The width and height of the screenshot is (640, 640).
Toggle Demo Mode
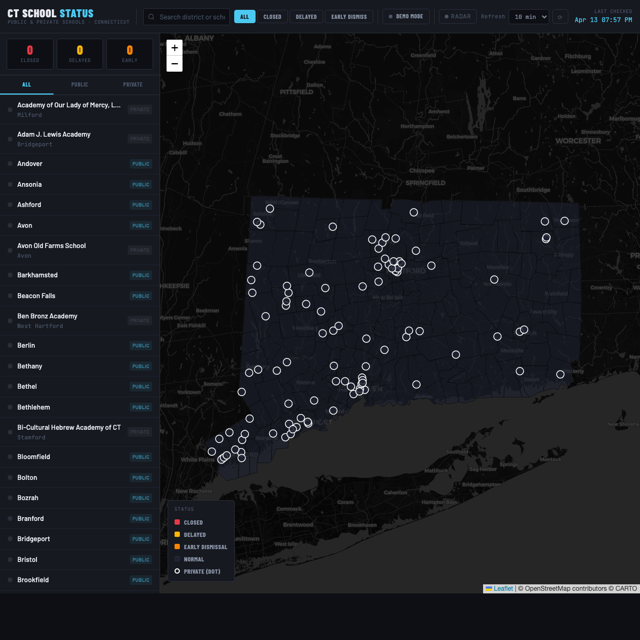406,17
